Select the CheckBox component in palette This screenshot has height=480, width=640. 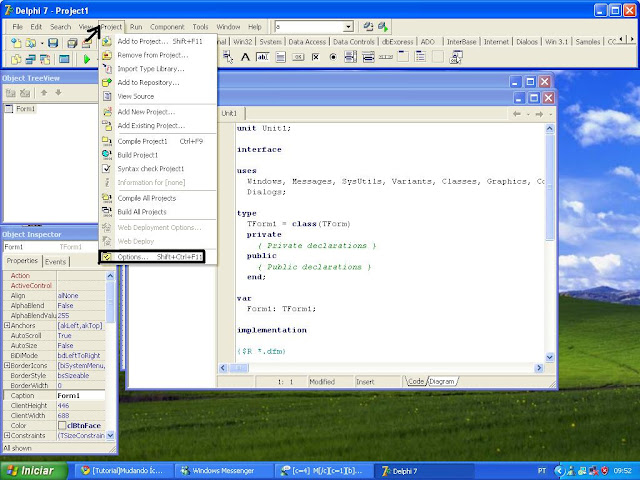coord(316,57)
